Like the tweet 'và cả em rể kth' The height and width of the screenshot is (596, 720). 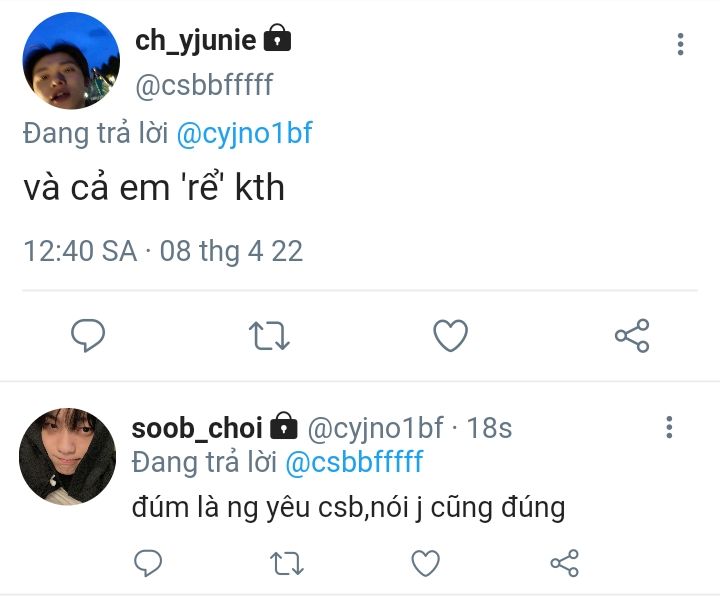[450, 336]
